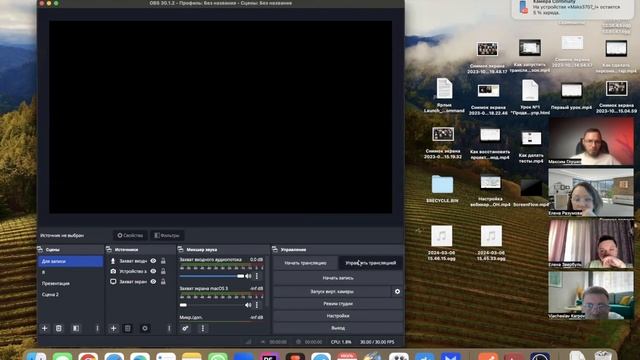The height and width of the screenshot is (360, 640).
Task: Select the scene named Я
Action: coord(70,272)
